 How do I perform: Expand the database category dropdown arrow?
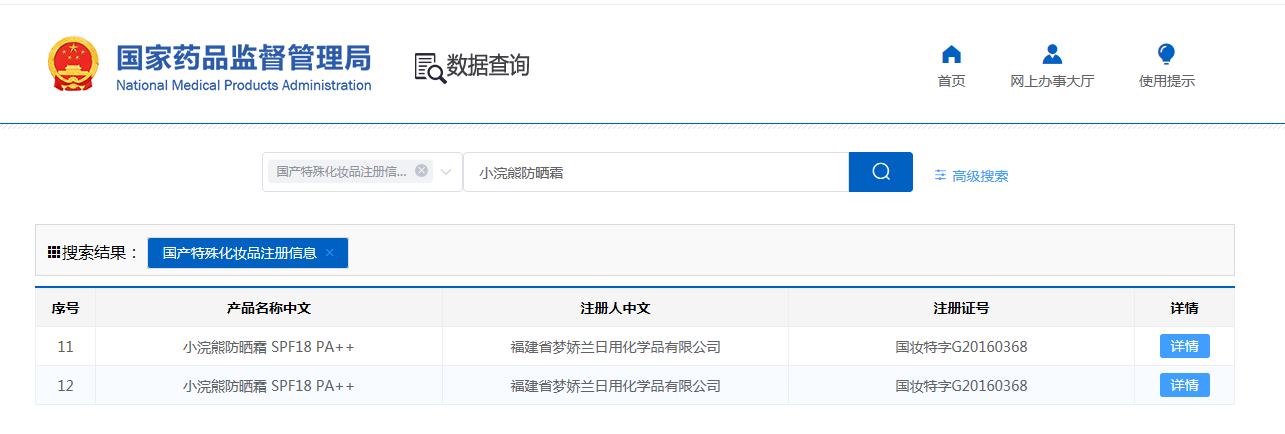point(446,172)
